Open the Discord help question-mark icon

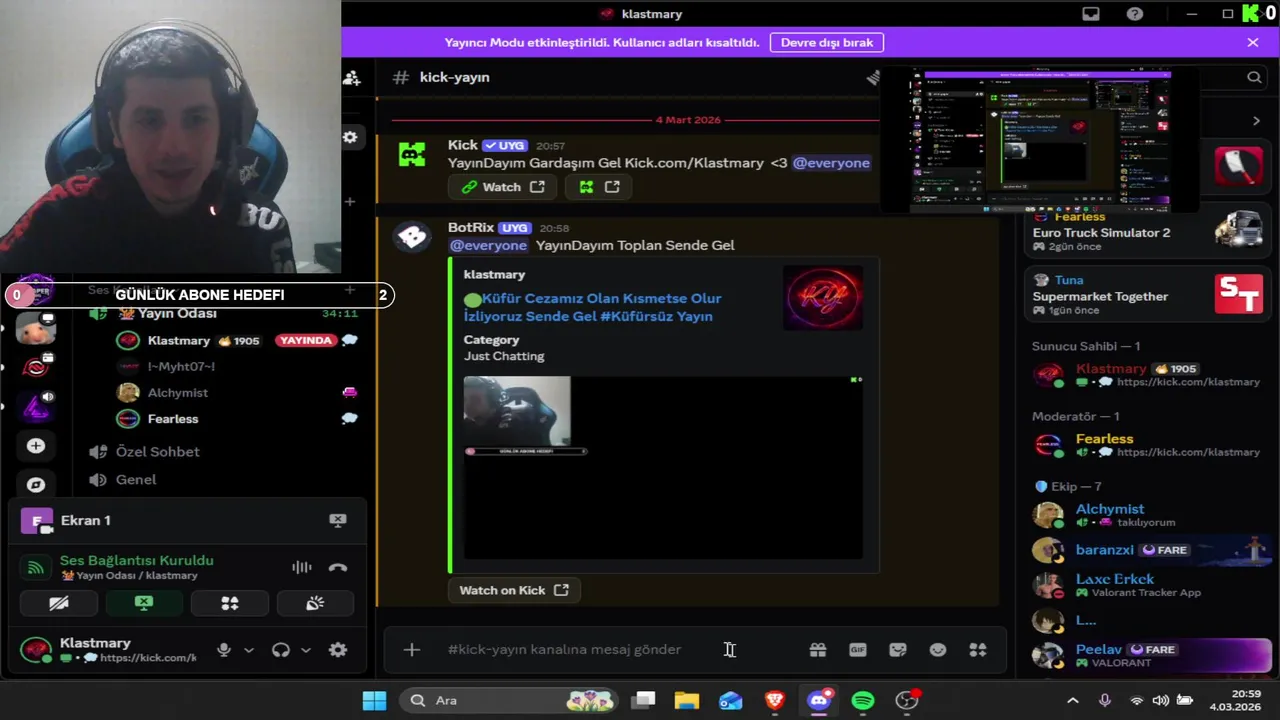pos(1135,14)
